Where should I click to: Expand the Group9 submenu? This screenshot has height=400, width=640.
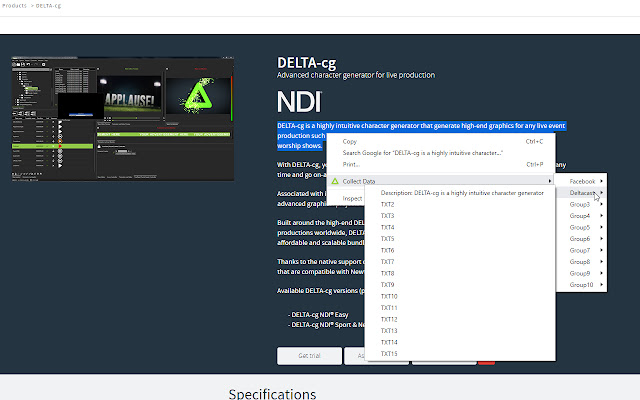(582, 273)
